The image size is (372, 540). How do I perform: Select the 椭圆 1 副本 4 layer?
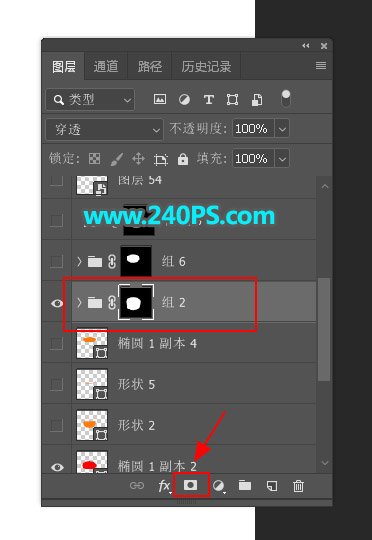coord(194,343)
